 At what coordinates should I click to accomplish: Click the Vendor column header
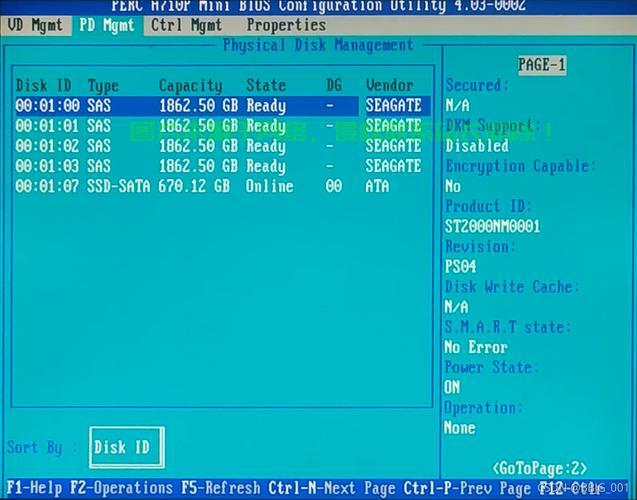[390, 85]
